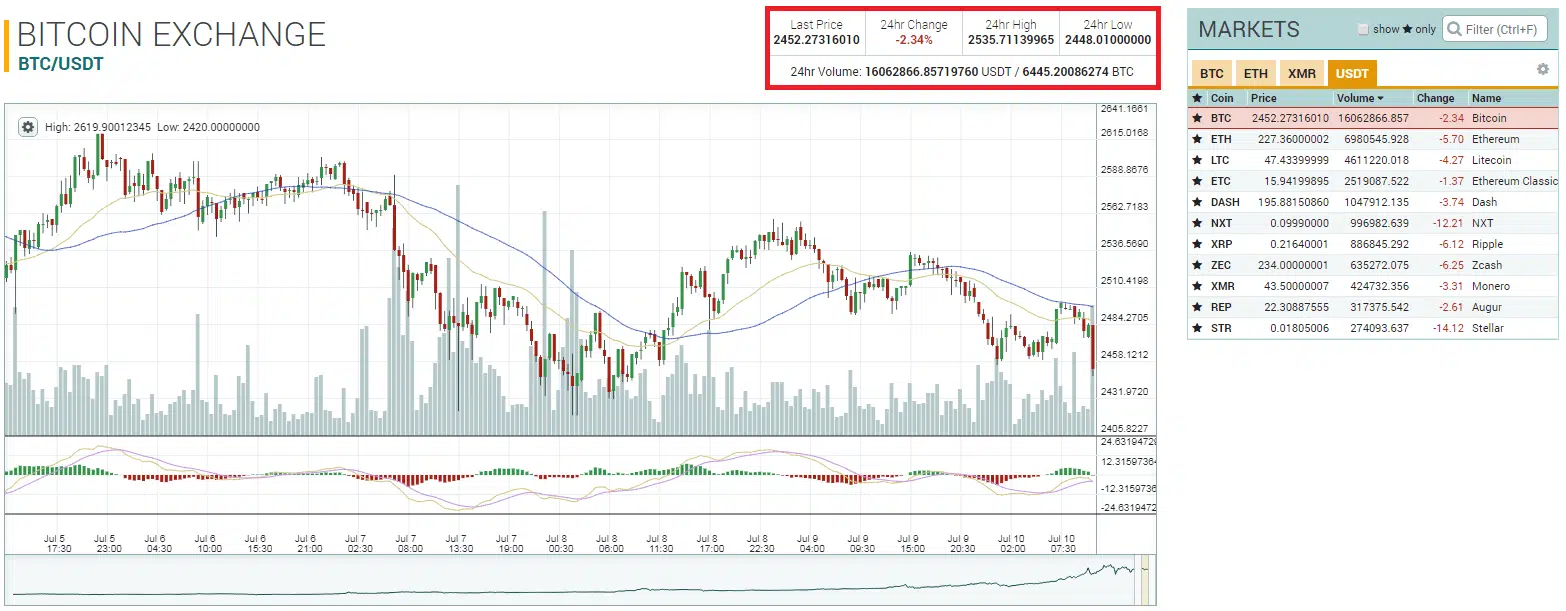Click the star beside ETC
This screenshot has width=1566, height=611.
(1197, 181)
